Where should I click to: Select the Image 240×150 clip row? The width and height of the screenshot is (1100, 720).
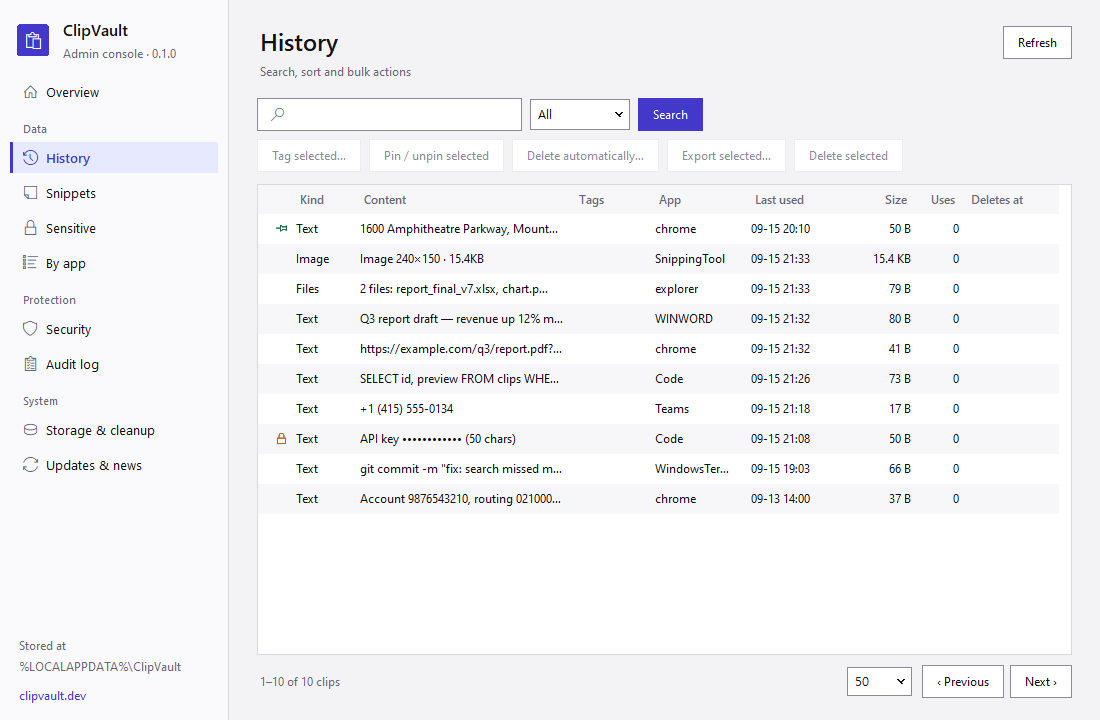click(658, 259)
